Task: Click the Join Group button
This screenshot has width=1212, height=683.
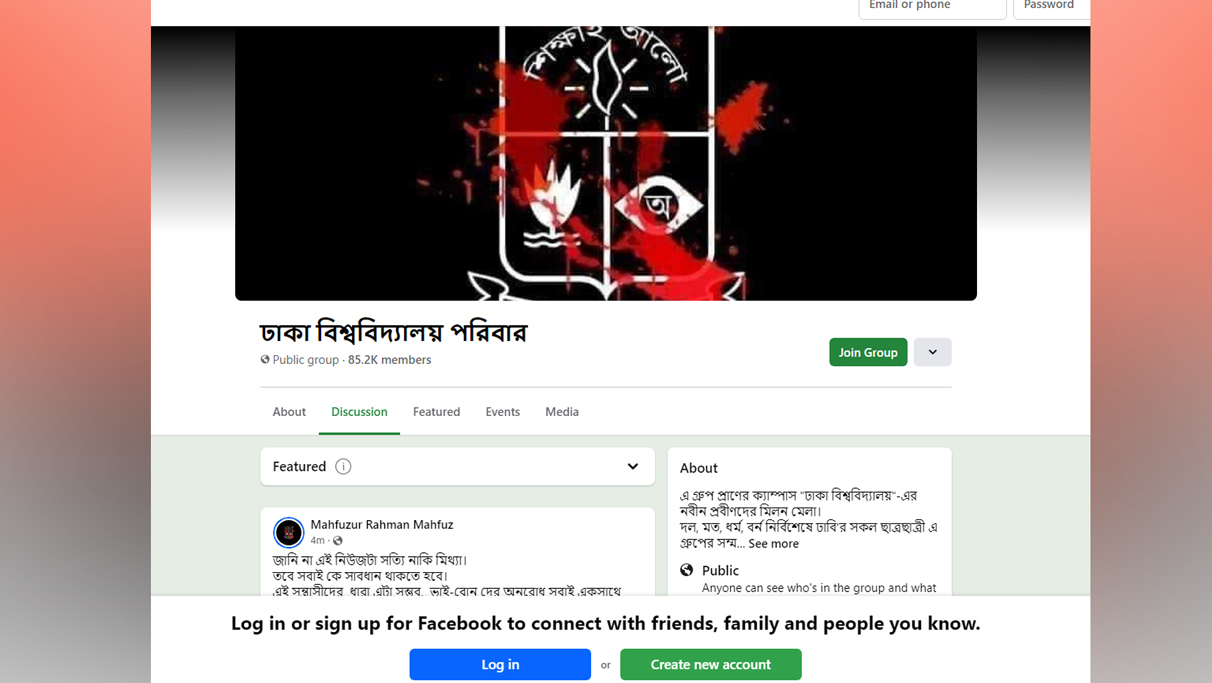Action: 868,352
